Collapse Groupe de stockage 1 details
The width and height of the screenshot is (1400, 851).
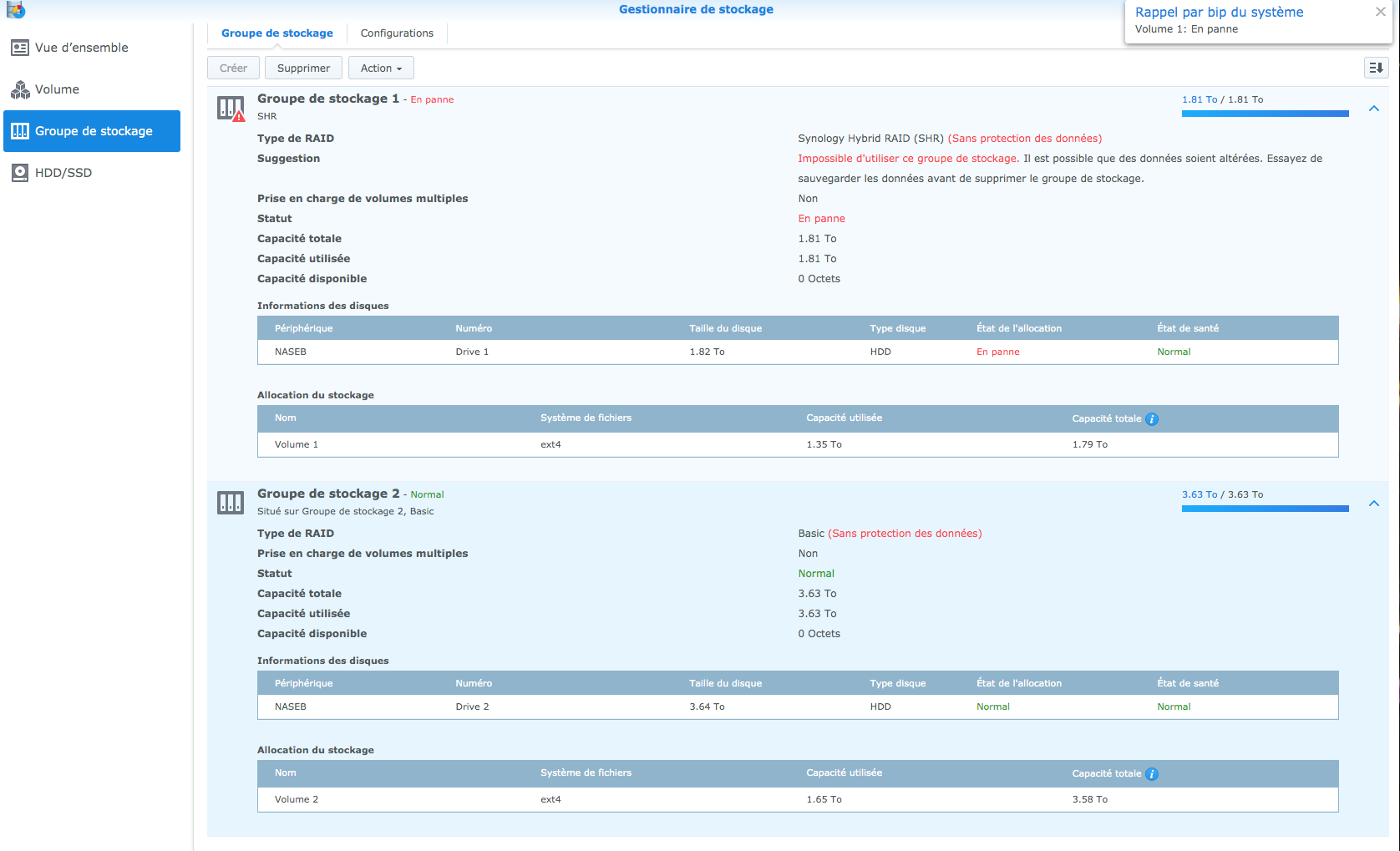(1374, 109)
